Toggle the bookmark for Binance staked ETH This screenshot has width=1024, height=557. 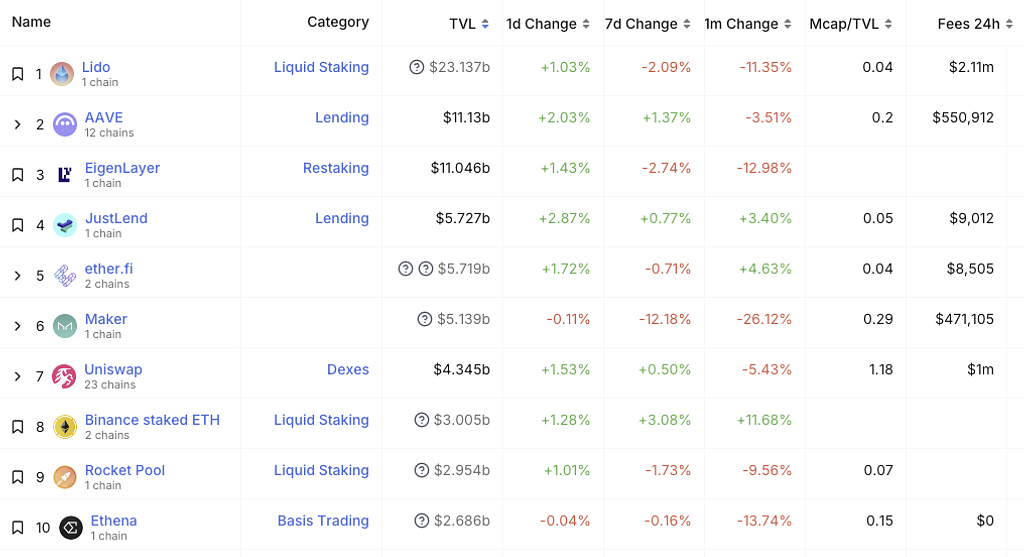(x=17, y=427)
